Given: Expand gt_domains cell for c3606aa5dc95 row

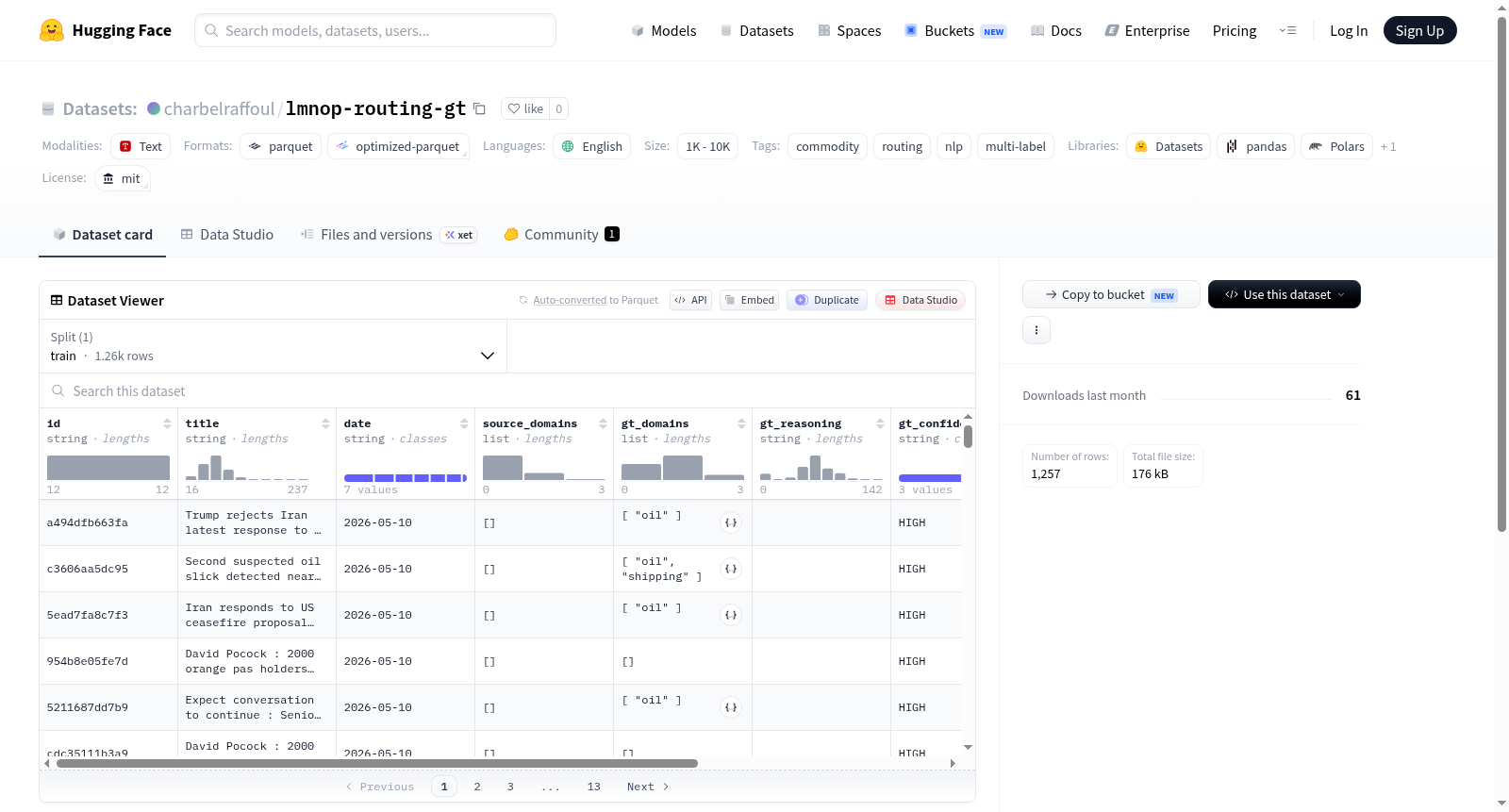Looking at the screenshot, I should (731, 569).
